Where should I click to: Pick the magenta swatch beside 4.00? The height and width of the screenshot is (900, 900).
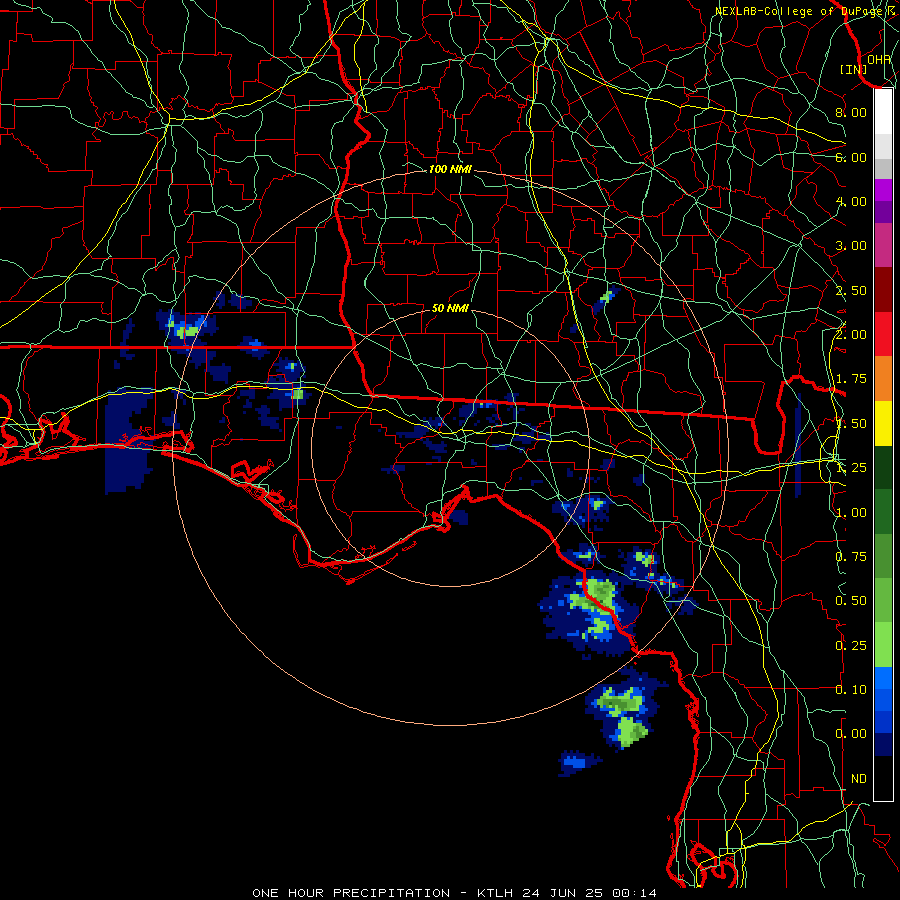(x=883, y=190)
